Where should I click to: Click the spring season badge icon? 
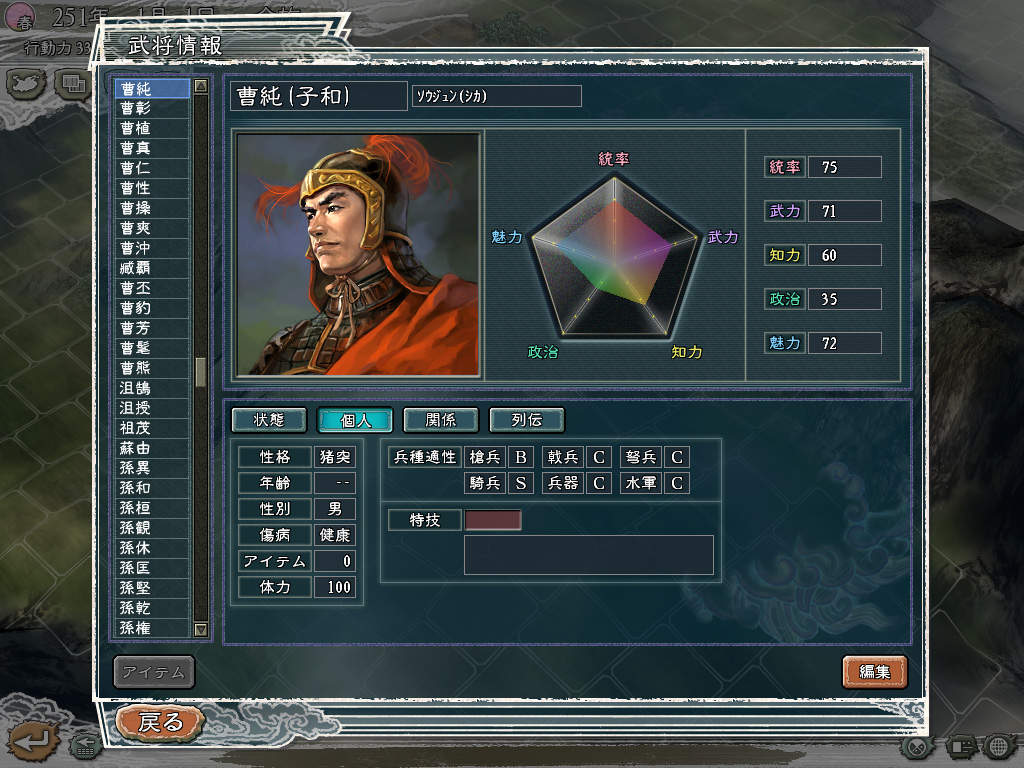pyautogui.click(x=20, y=18)
